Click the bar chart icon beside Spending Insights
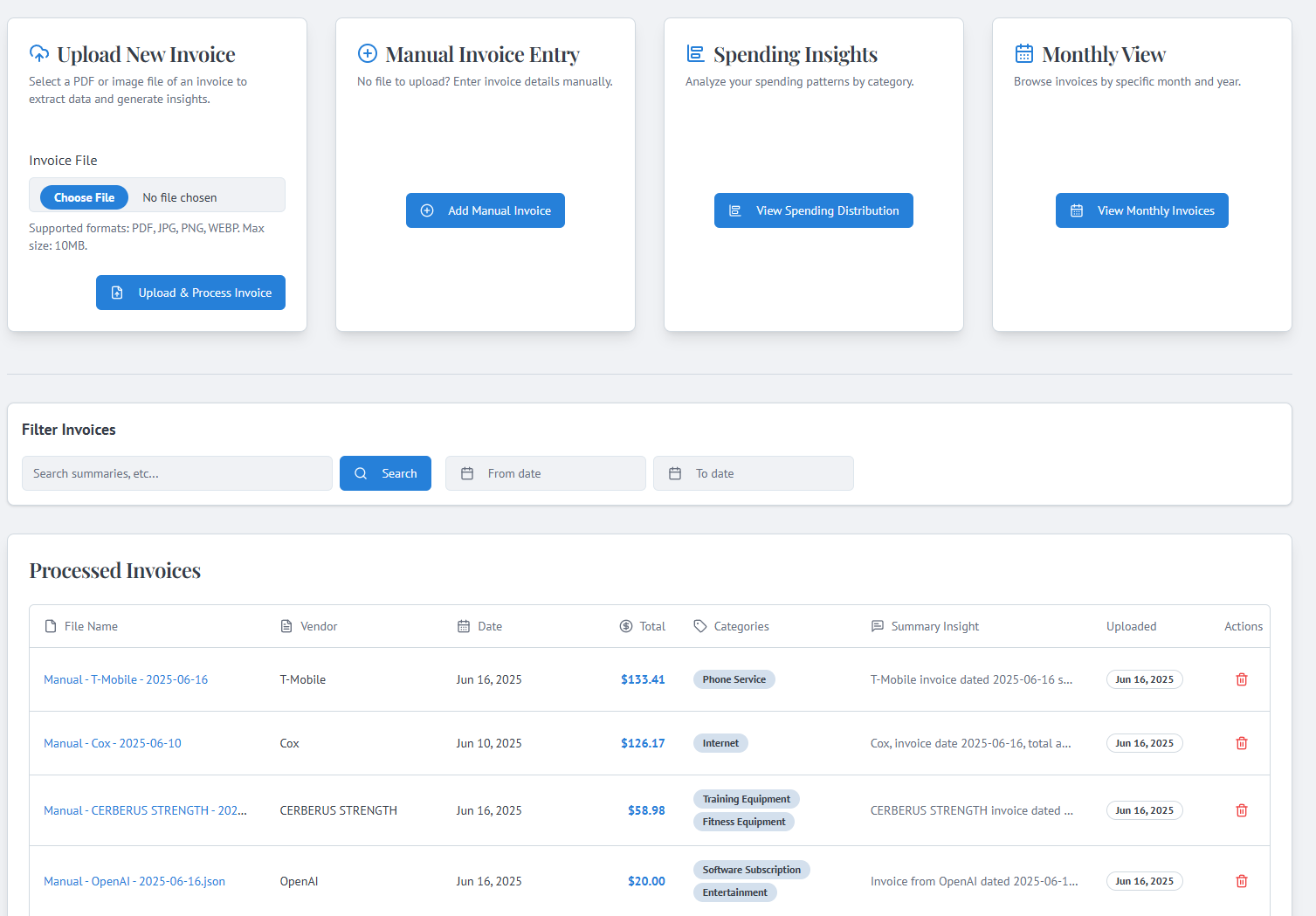 tap(696, 53)
